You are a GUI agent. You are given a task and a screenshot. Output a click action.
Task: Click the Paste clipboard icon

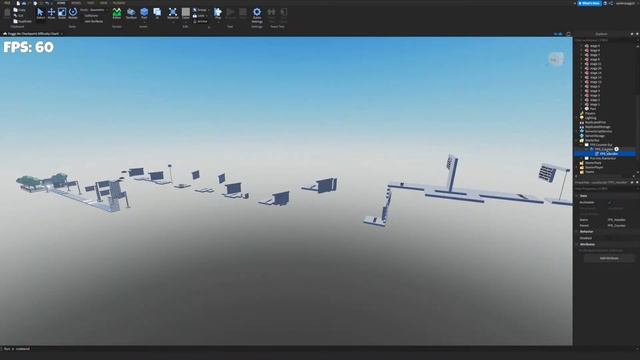[x=7, y=13]
